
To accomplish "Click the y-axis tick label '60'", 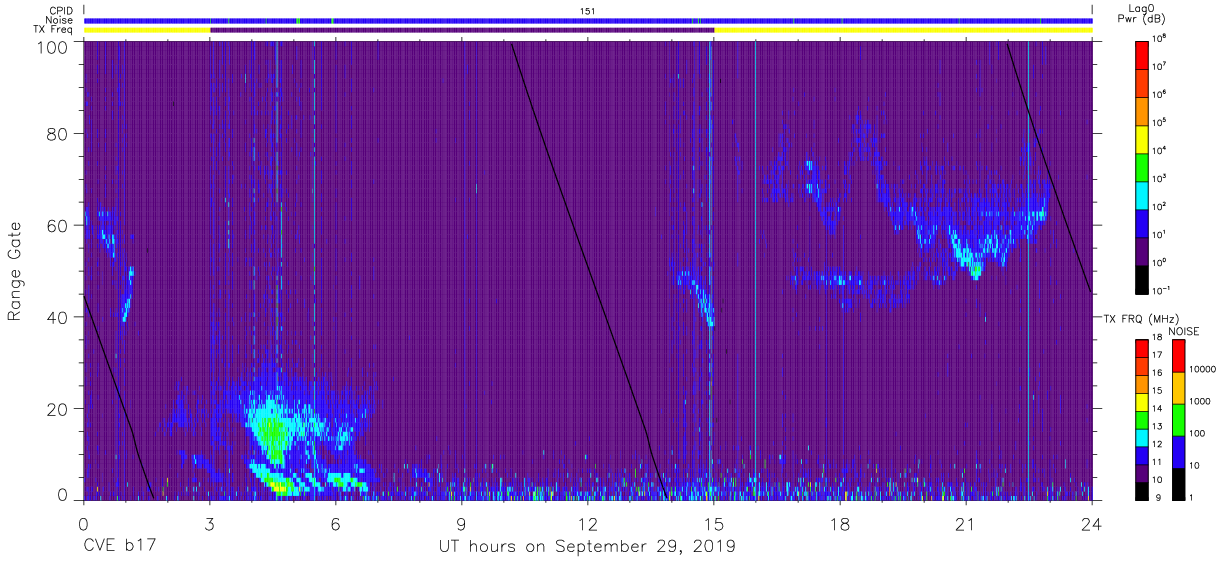I will click(58, 225).
